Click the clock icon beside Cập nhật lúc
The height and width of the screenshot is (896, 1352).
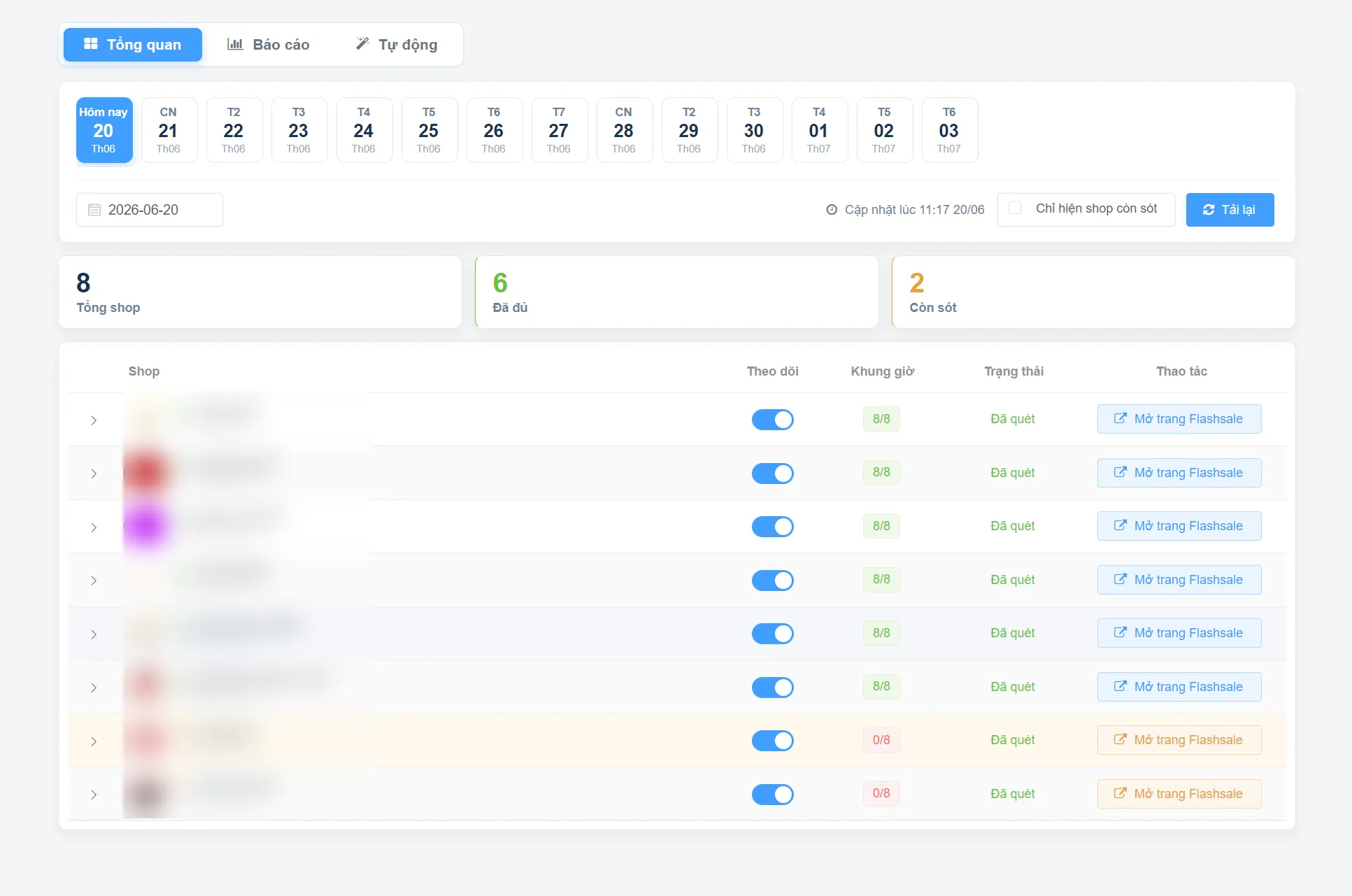coord(832,210)
